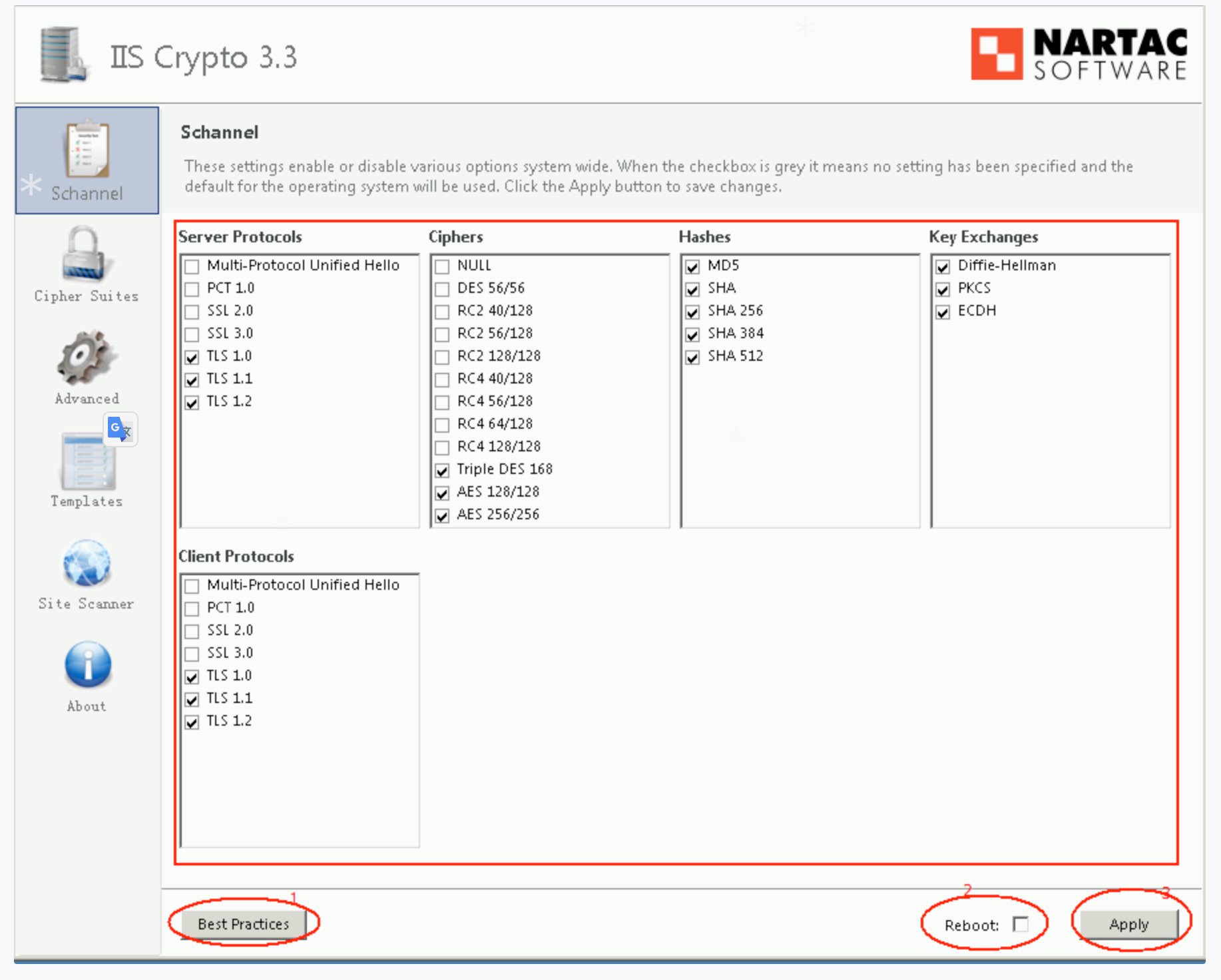1221x980 pixels.
Task: Open the About info icon
Action: pos(87,664)
